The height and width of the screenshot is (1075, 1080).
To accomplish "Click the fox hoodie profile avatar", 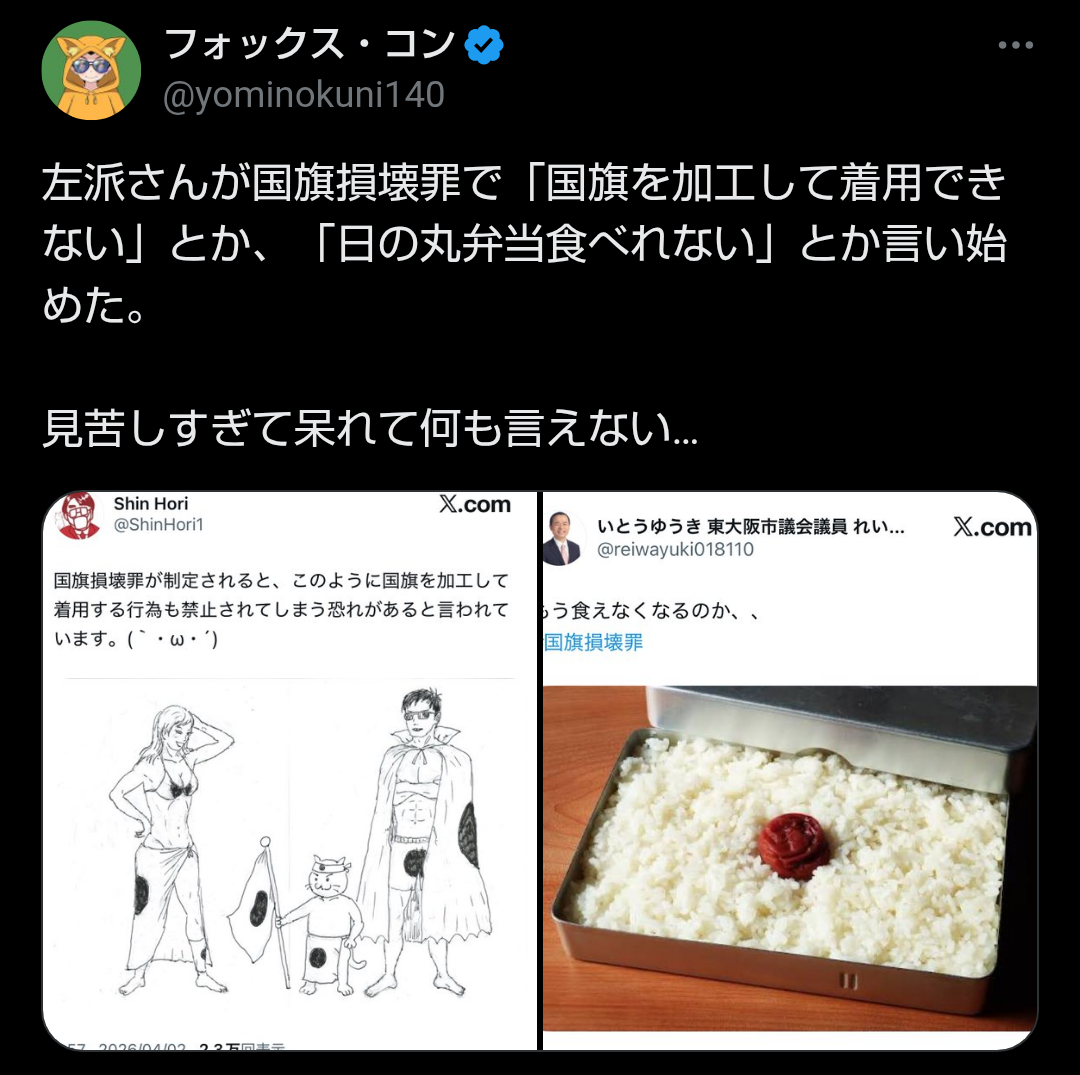I will click(92, 70).
